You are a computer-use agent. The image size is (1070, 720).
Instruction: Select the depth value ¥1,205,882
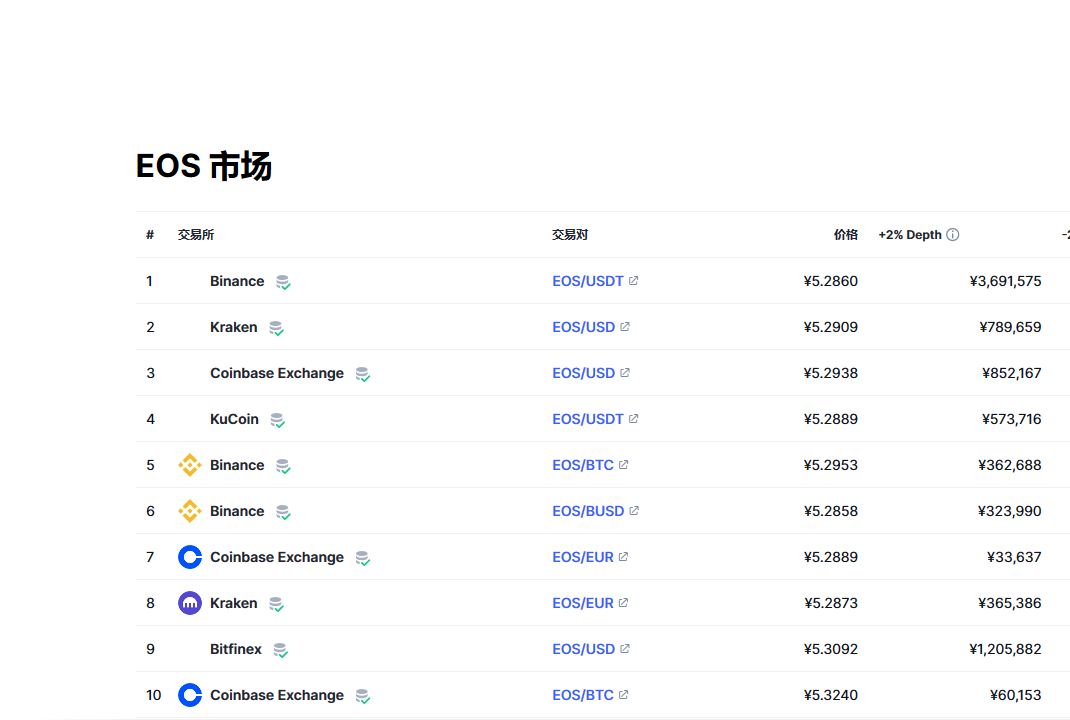1005,649
